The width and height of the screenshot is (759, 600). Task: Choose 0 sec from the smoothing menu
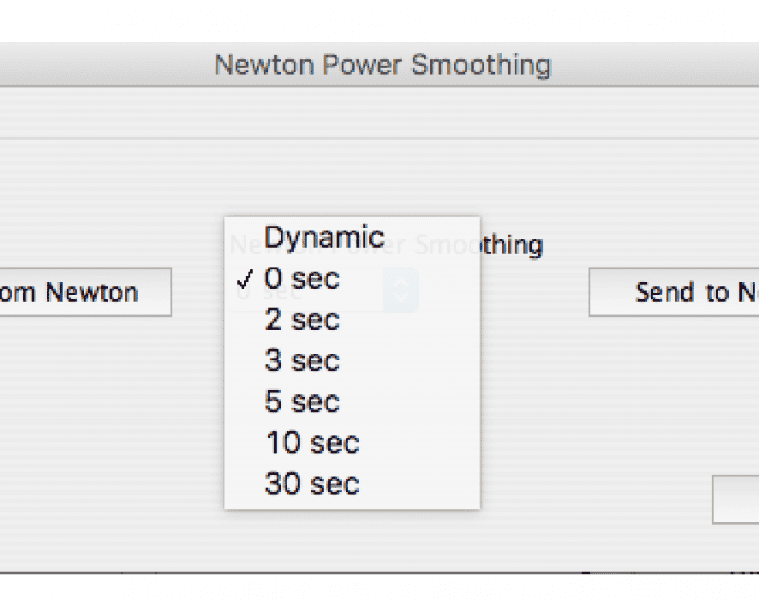302,279
